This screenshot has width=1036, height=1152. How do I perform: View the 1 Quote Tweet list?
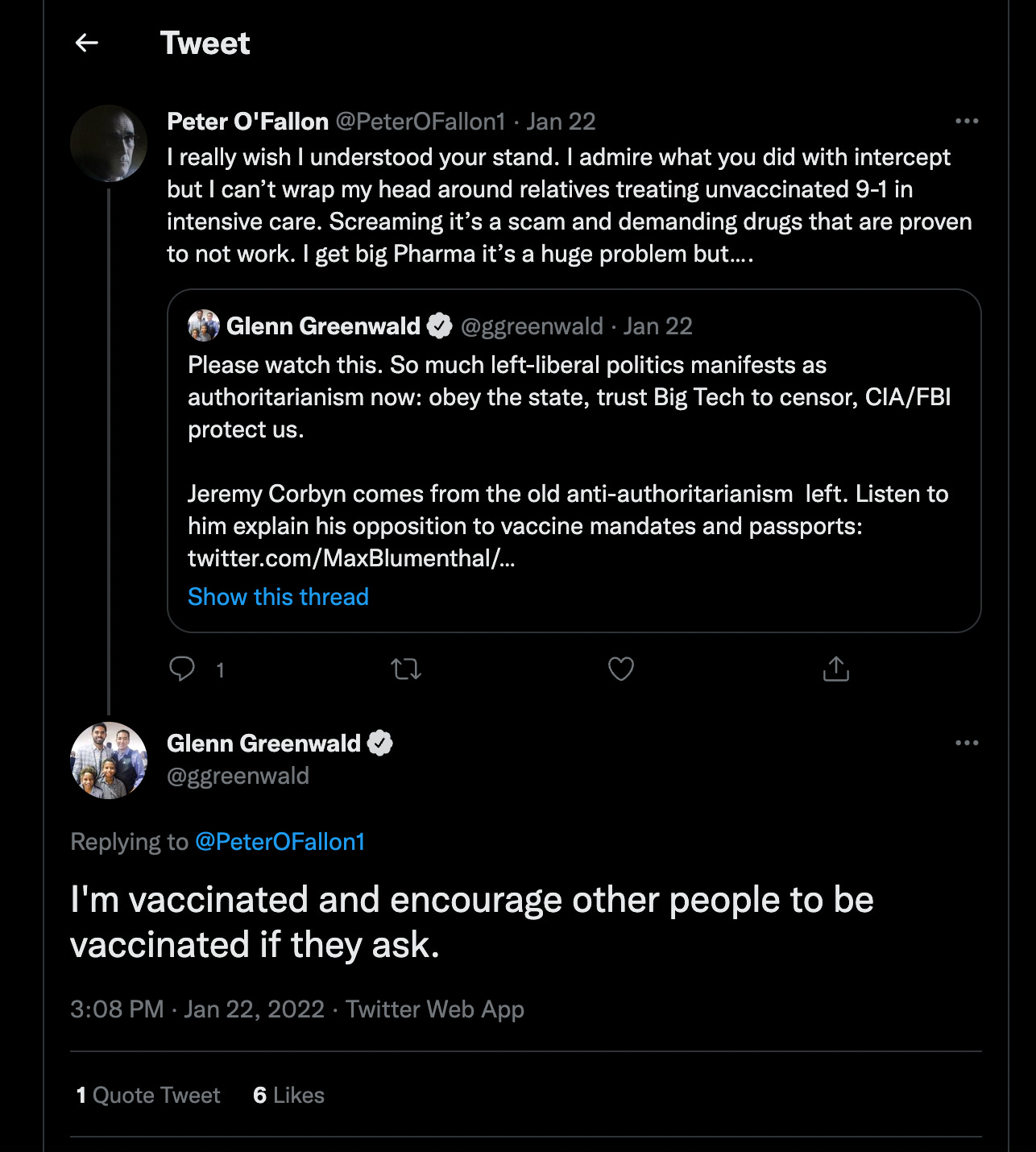pos(148,1095)
